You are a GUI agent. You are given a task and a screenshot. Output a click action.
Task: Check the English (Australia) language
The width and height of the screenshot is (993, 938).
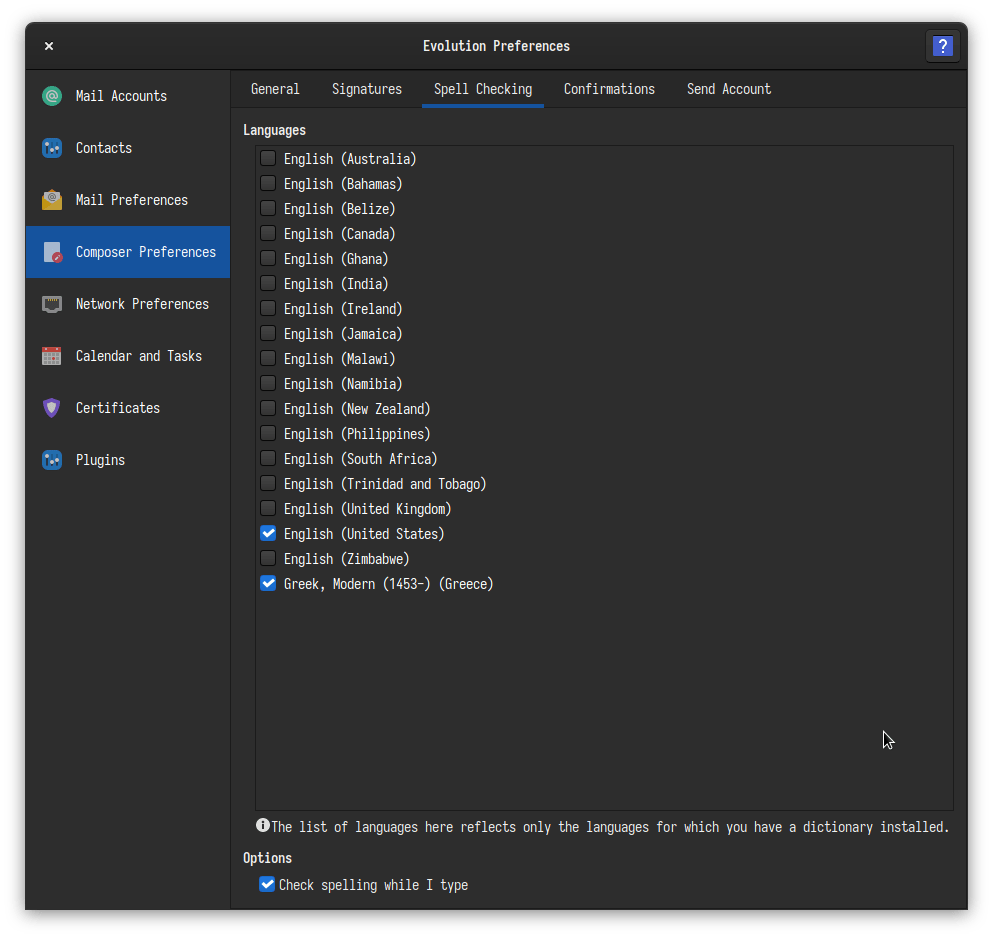click(268, 158)
